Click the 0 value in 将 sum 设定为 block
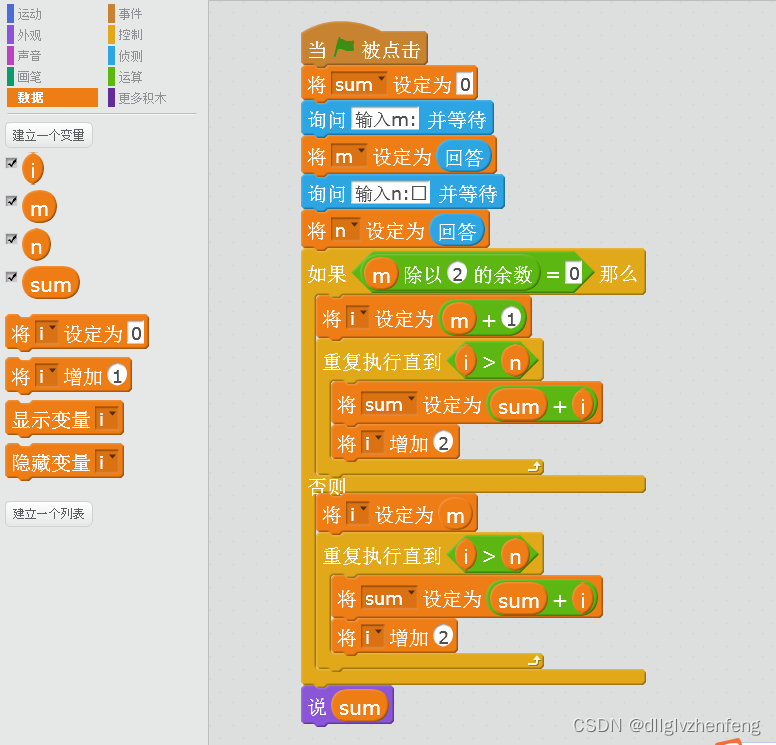This screenshot has width=776, height=745. click(465, 84)
